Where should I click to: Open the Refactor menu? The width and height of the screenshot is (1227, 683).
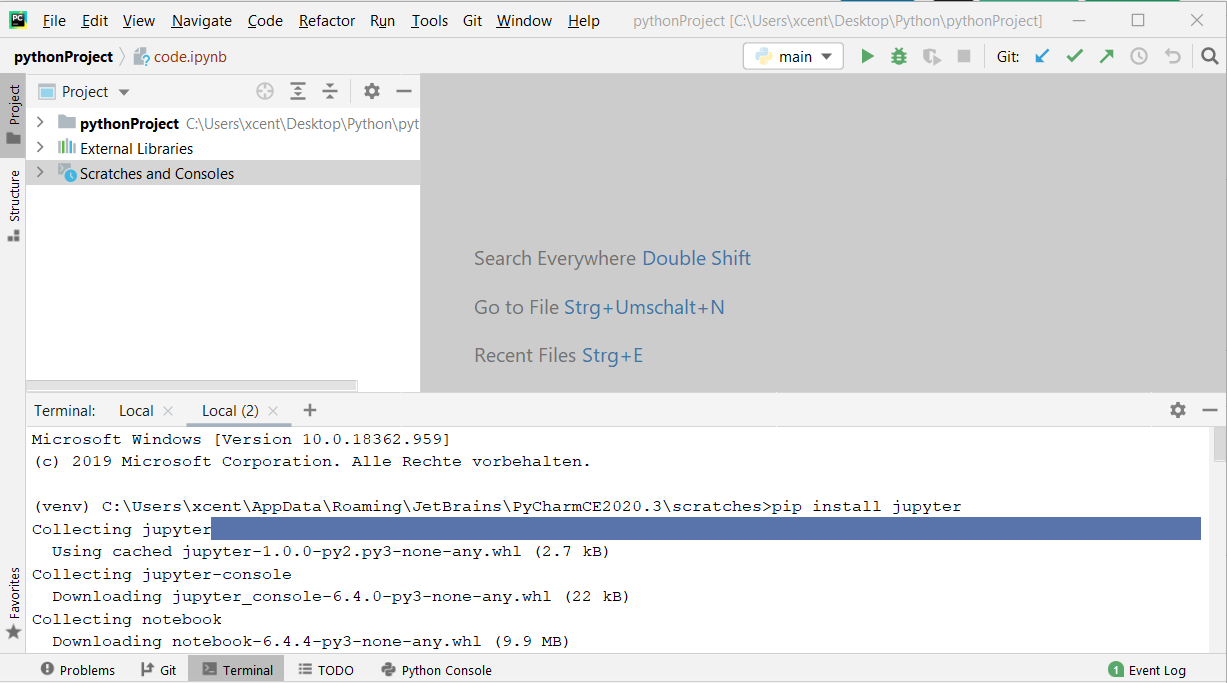pyautogui.click(x=327, y=21)
